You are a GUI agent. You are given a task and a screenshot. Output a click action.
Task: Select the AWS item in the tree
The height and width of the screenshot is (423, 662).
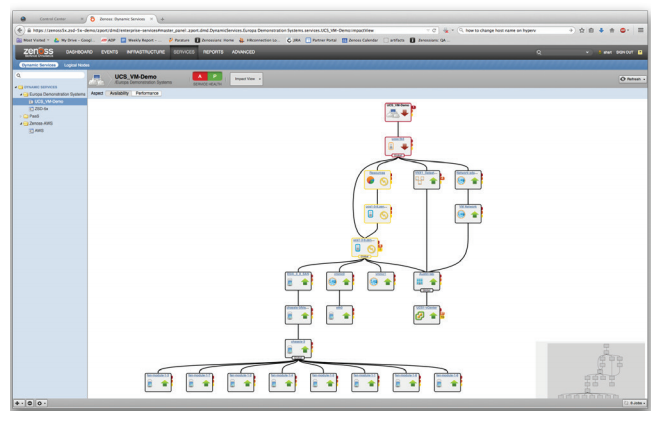pyautogui.click(x=39, y=130)
